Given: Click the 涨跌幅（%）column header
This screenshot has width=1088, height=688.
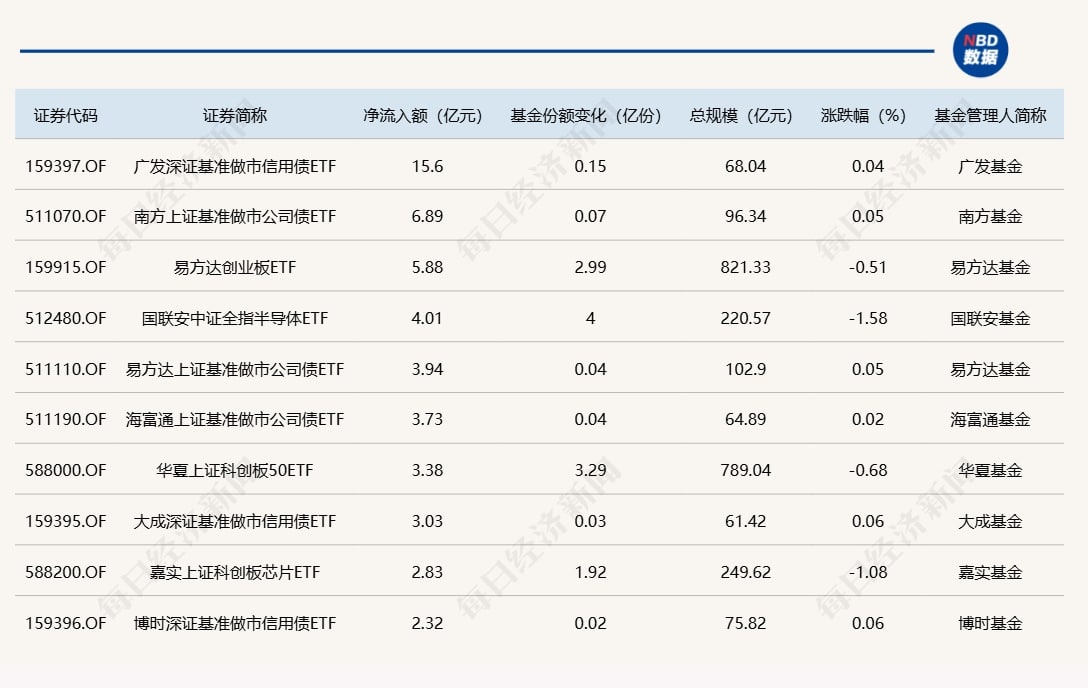Looking at the screenshot, I should click(x=864, y=115).
